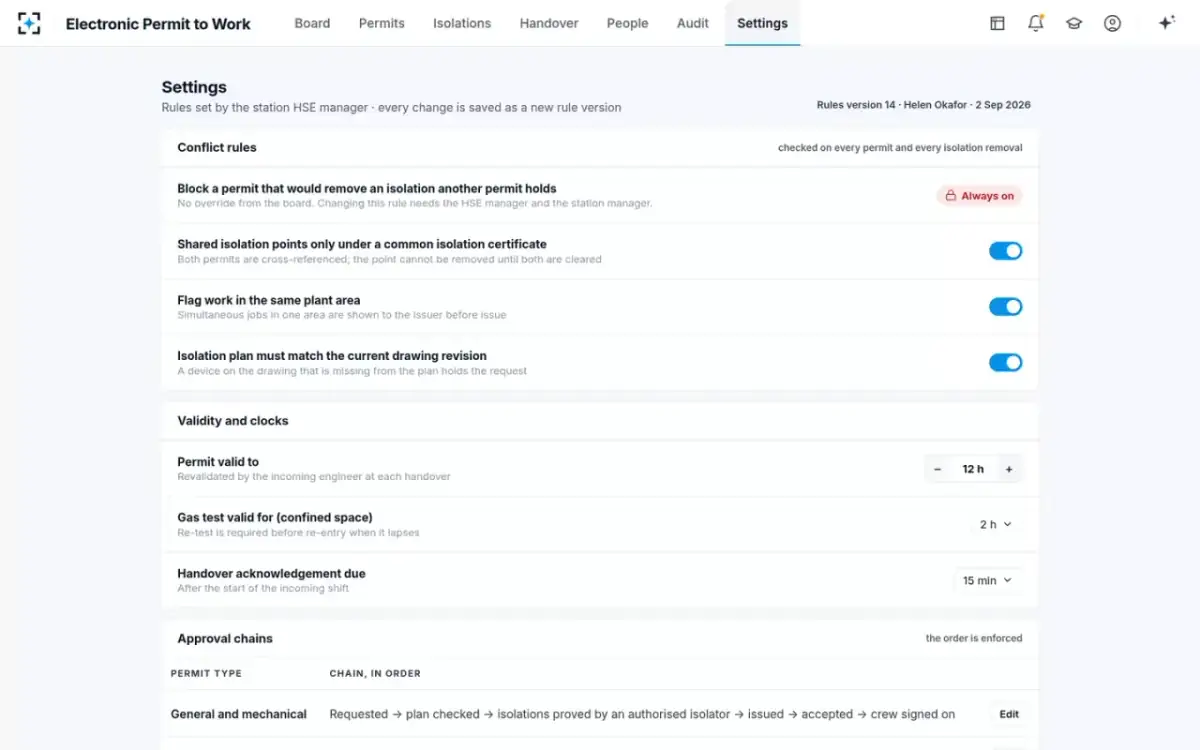Go to the Permits tab
The image size is (1200, 750).
pyautogui.click(x=382, y=23)
